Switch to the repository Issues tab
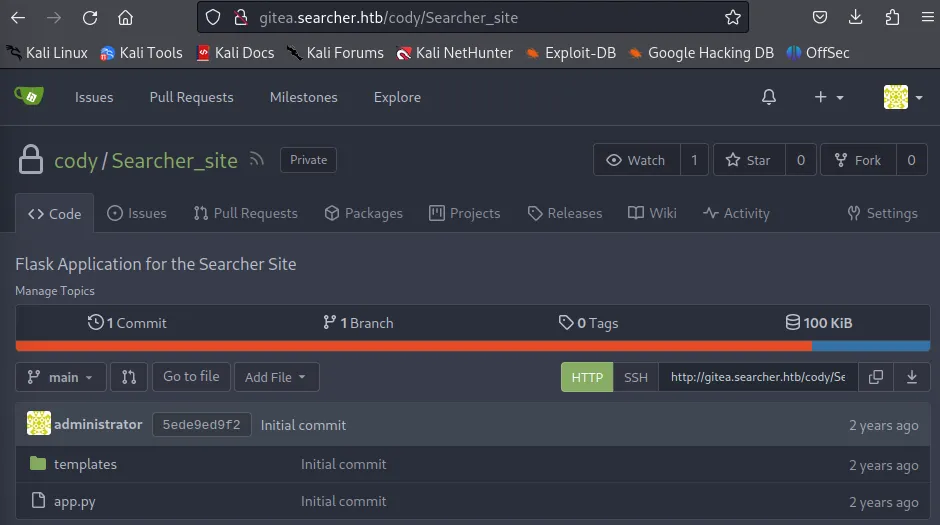The width and height of the screenshot is (940, 525). click(137, 213)
